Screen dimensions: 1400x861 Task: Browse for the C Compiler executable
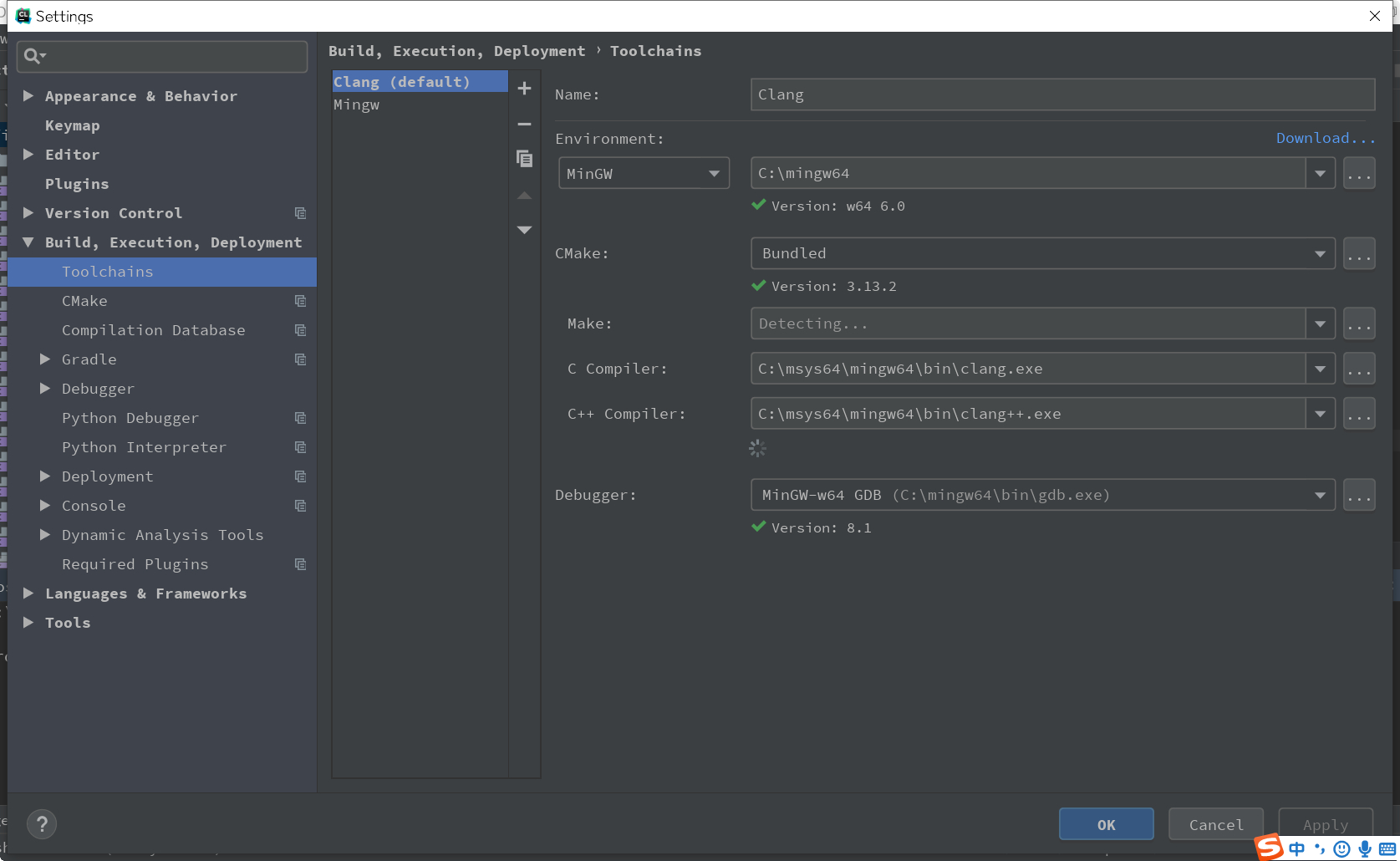[1359, 368]
